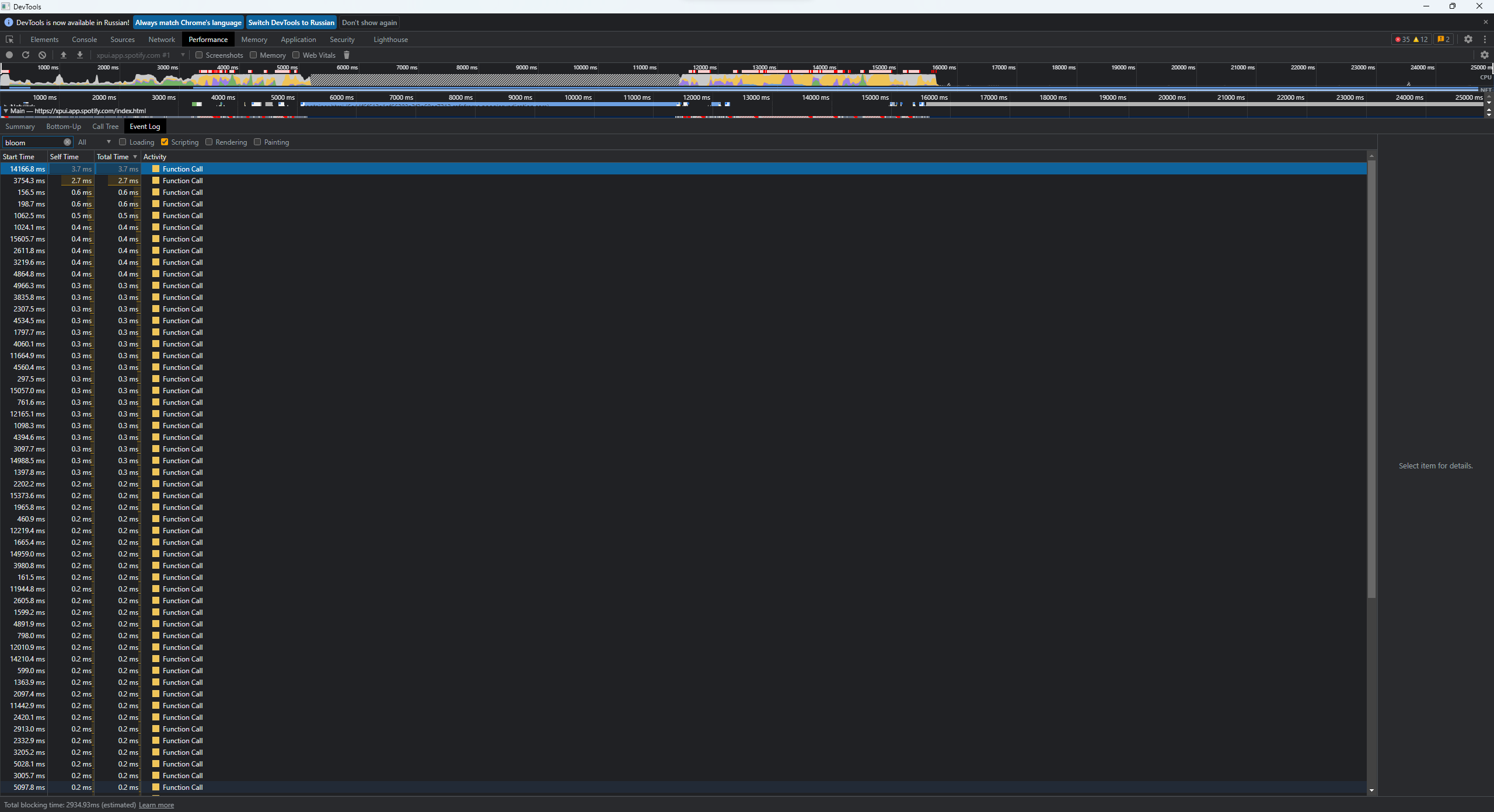
Task: Click the reload and record icon
Action: point(26,55)
